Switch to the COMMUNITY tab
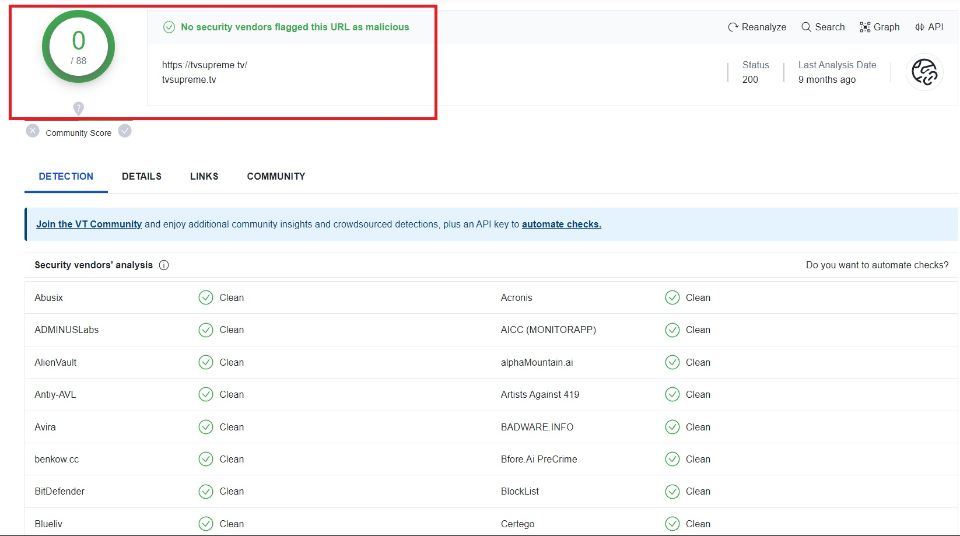The width and height of the screenshot is (960, 536). click(276, 176)
